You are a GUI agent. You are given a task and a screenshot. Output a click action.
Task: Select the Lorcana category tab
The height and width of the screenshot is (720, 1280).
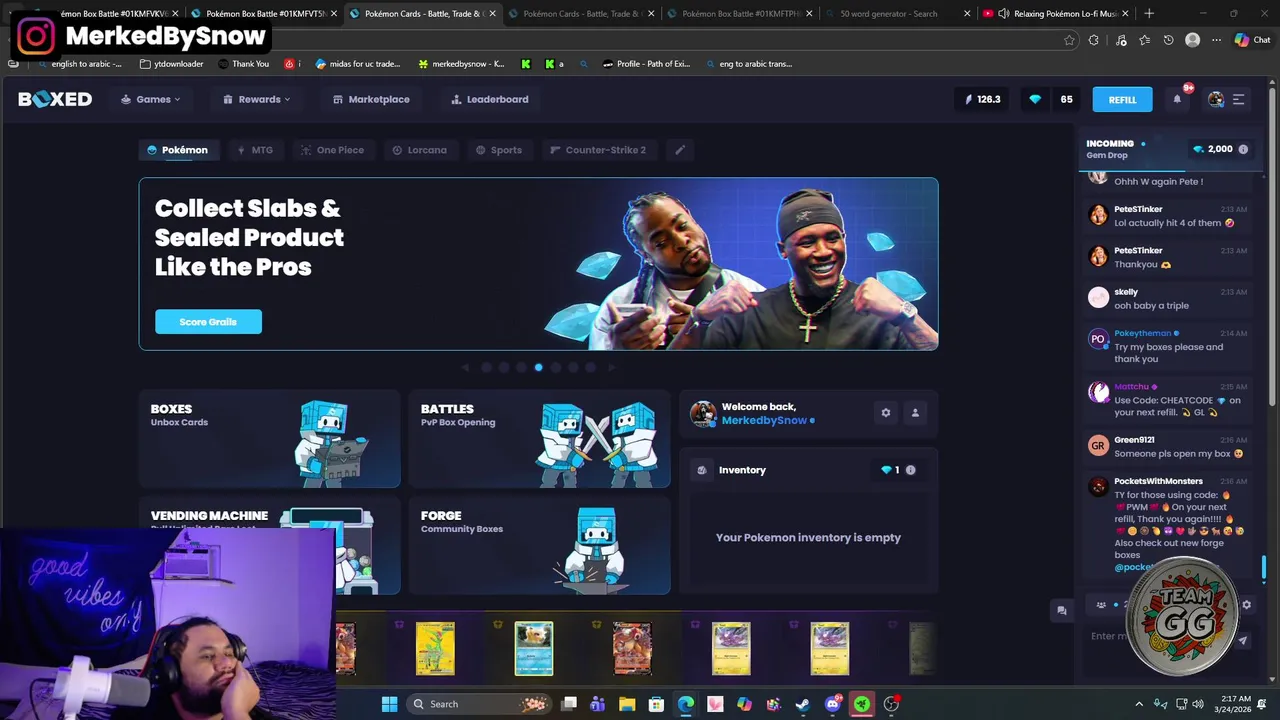click(x=419, y=150)
